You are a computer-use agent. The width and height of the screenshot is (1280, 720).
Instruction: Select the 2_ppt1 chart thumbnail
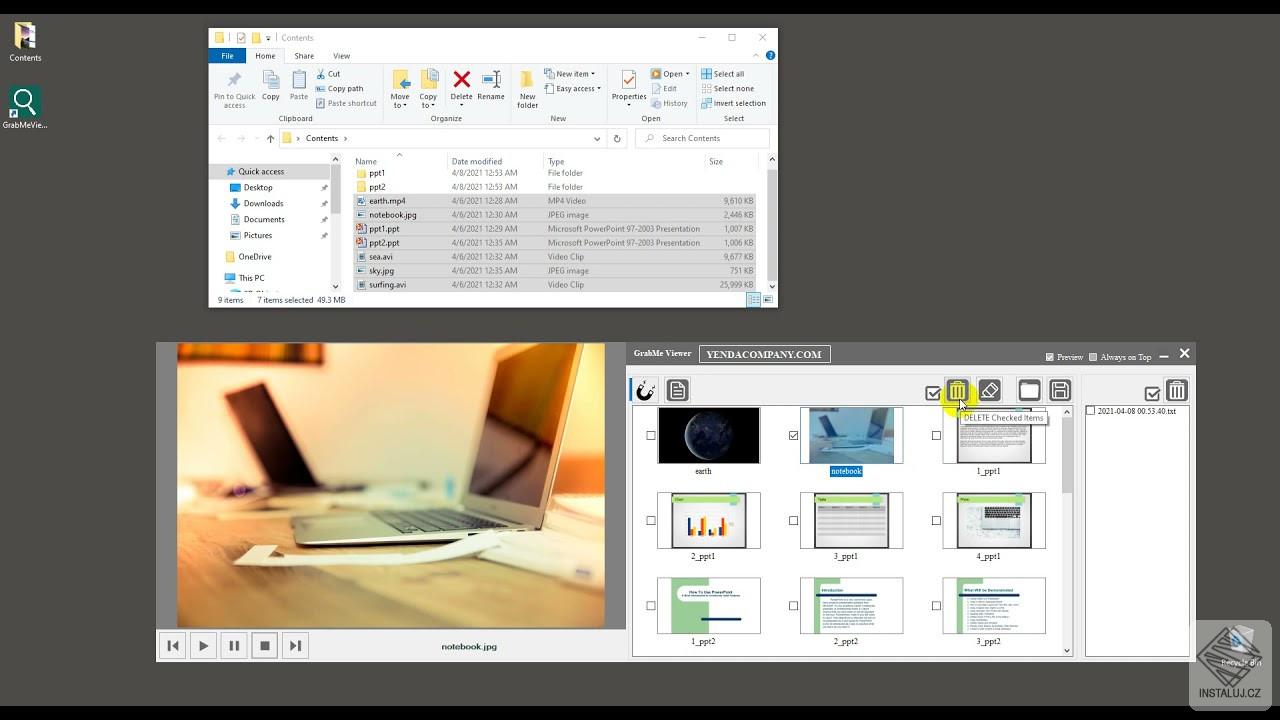click(x=708, y=520)
